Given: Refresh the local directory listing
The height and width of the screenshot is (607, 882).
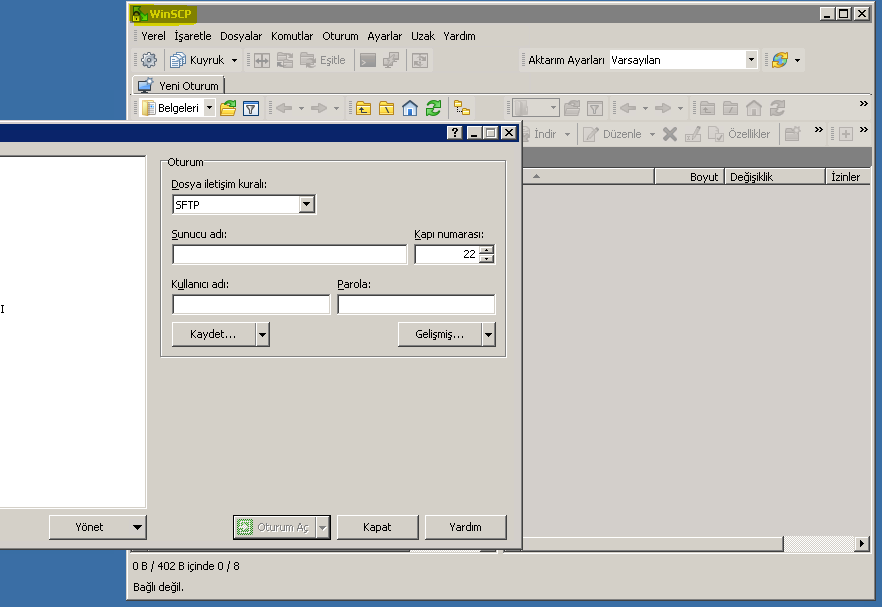Looking at the screenshot, I should click(433, 108).
